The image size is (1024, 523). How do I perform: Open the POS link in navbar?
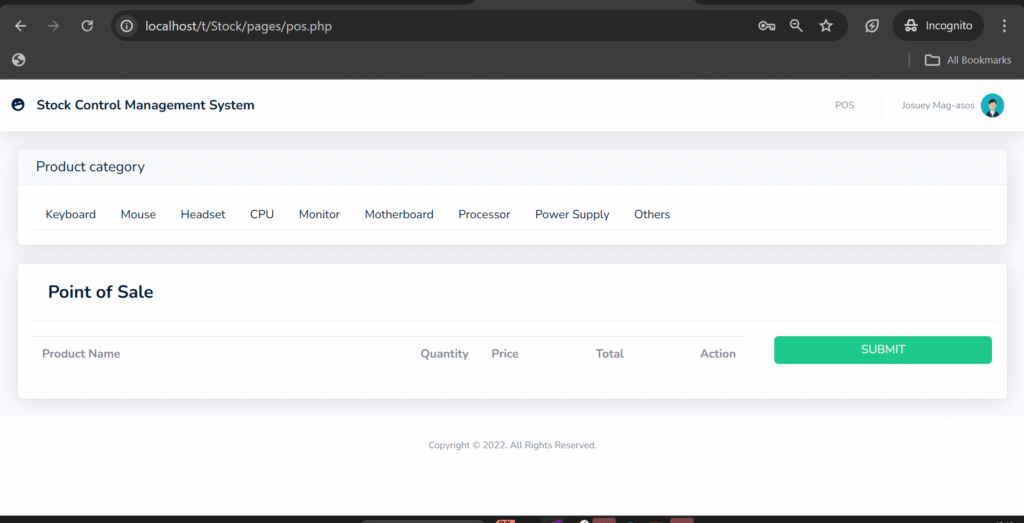pos(844,105)
